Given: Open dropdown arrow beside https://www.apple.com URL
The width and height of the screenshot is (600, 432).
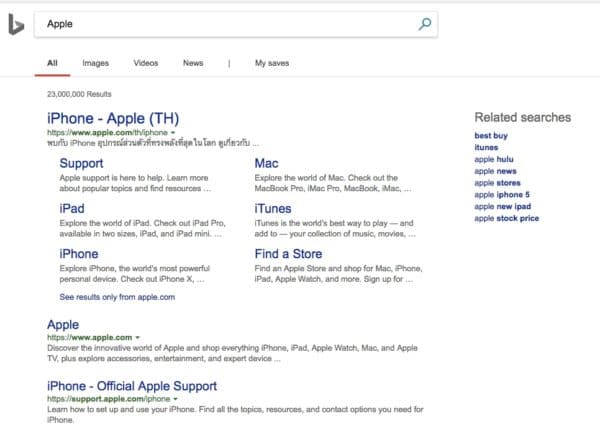Looking at the screenshot, I should pyautogui.click(x=137, y=338).
